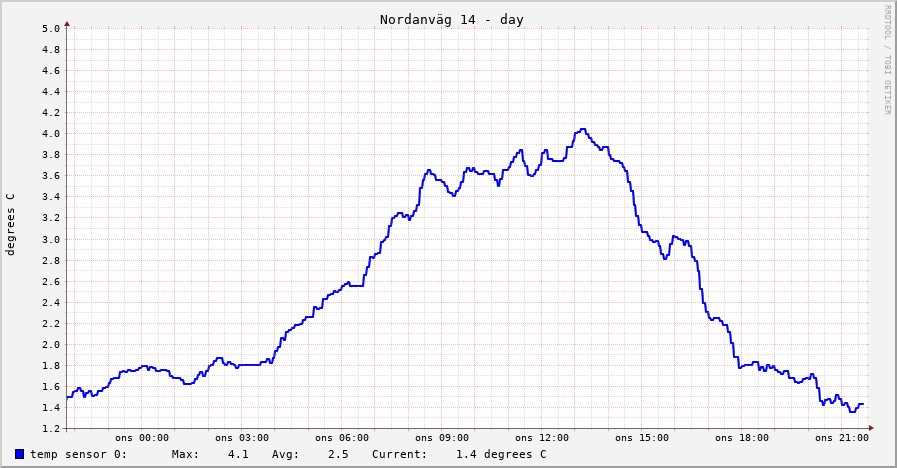Screen dimensions: 897x468
Task: Click the 'ons 03:00' time axis label
Action: click(241, 437)
